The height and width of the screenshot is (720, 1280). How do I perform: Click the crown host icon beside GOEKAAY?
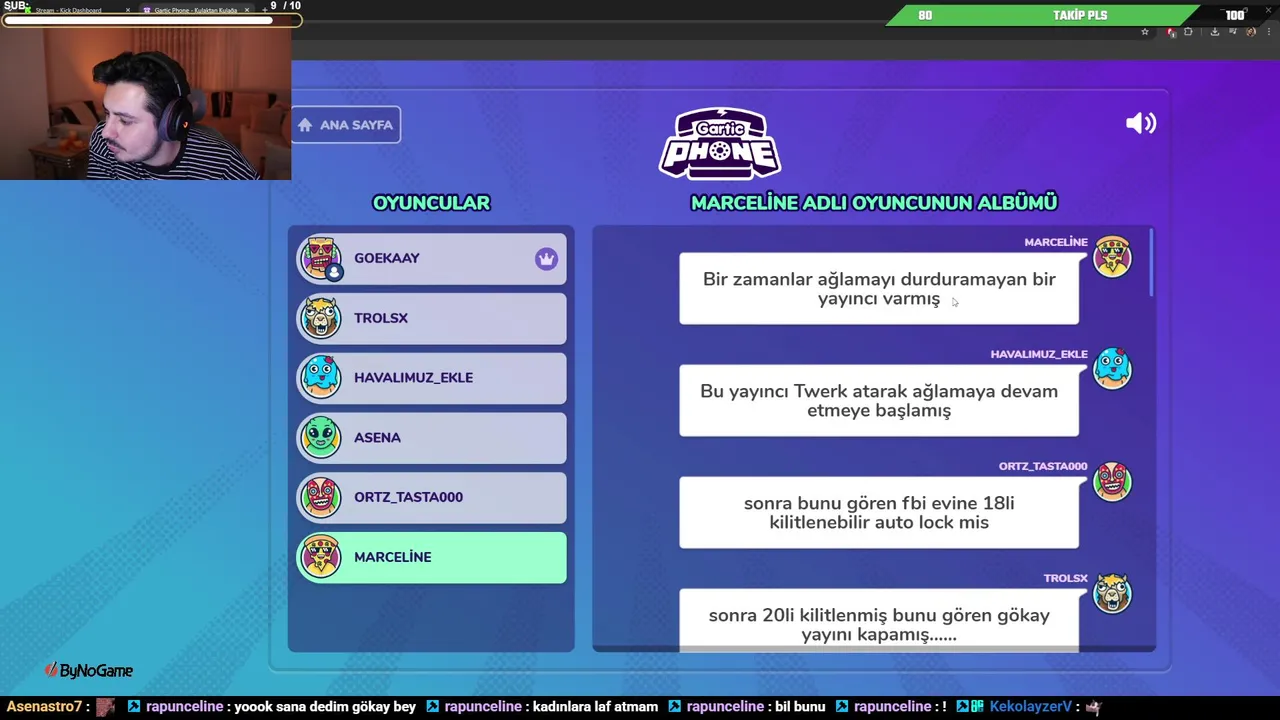[x=546, y=259]
